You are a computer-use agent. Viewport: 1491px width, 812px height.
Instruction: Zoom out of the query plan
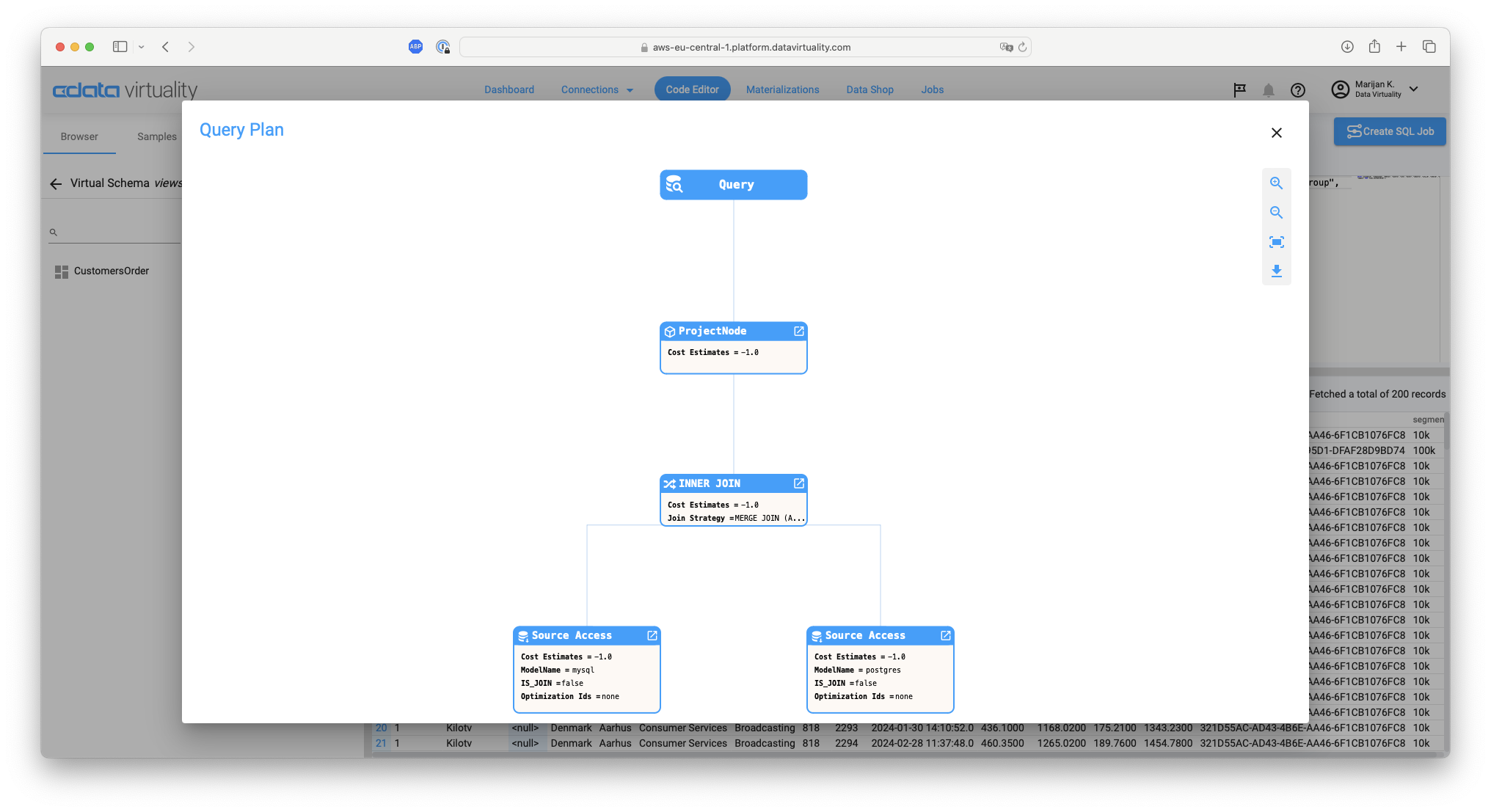1277,212
